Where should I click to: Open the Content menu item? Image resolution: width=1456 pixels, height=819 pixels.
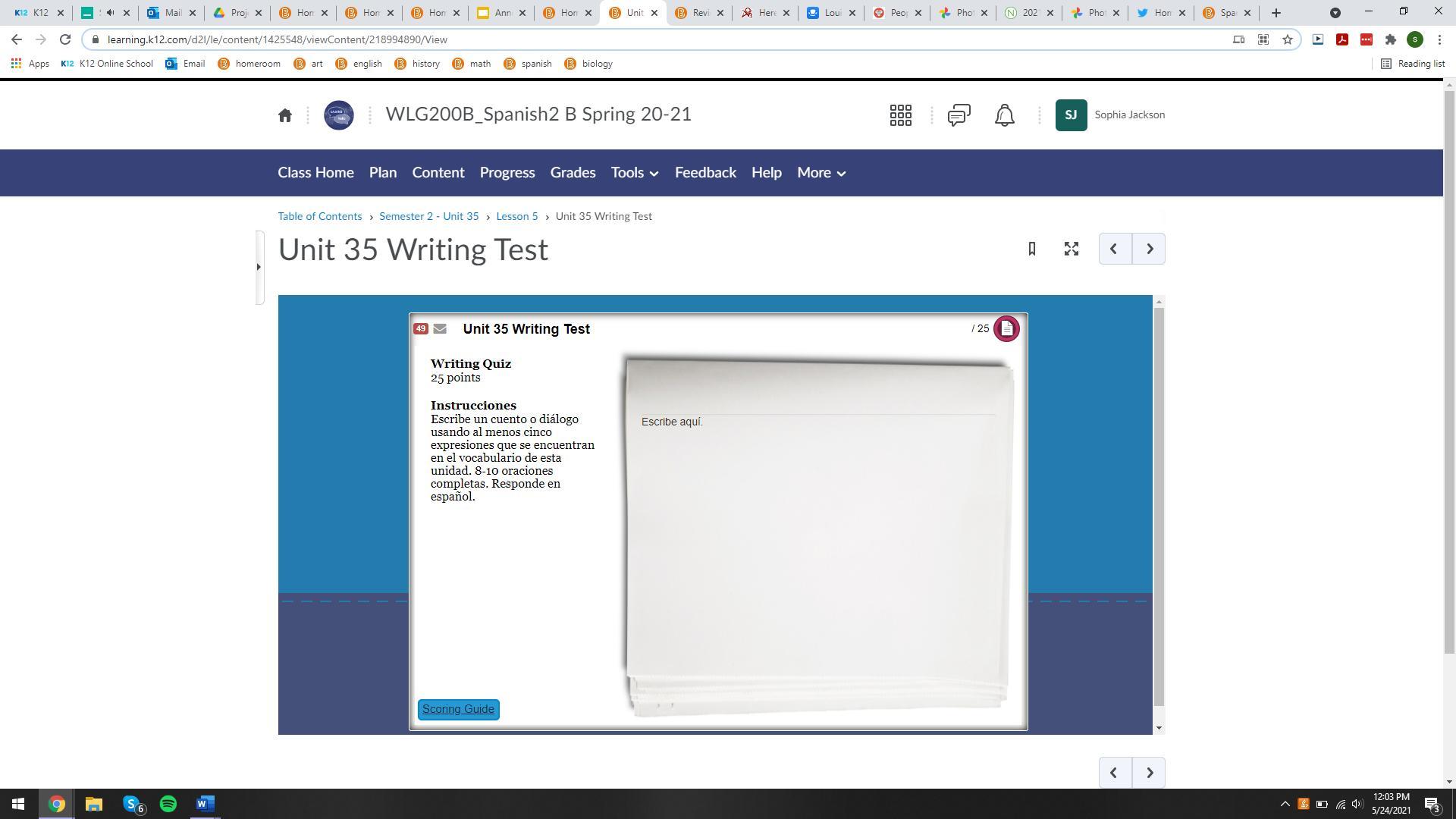click(x=438, y=173)
